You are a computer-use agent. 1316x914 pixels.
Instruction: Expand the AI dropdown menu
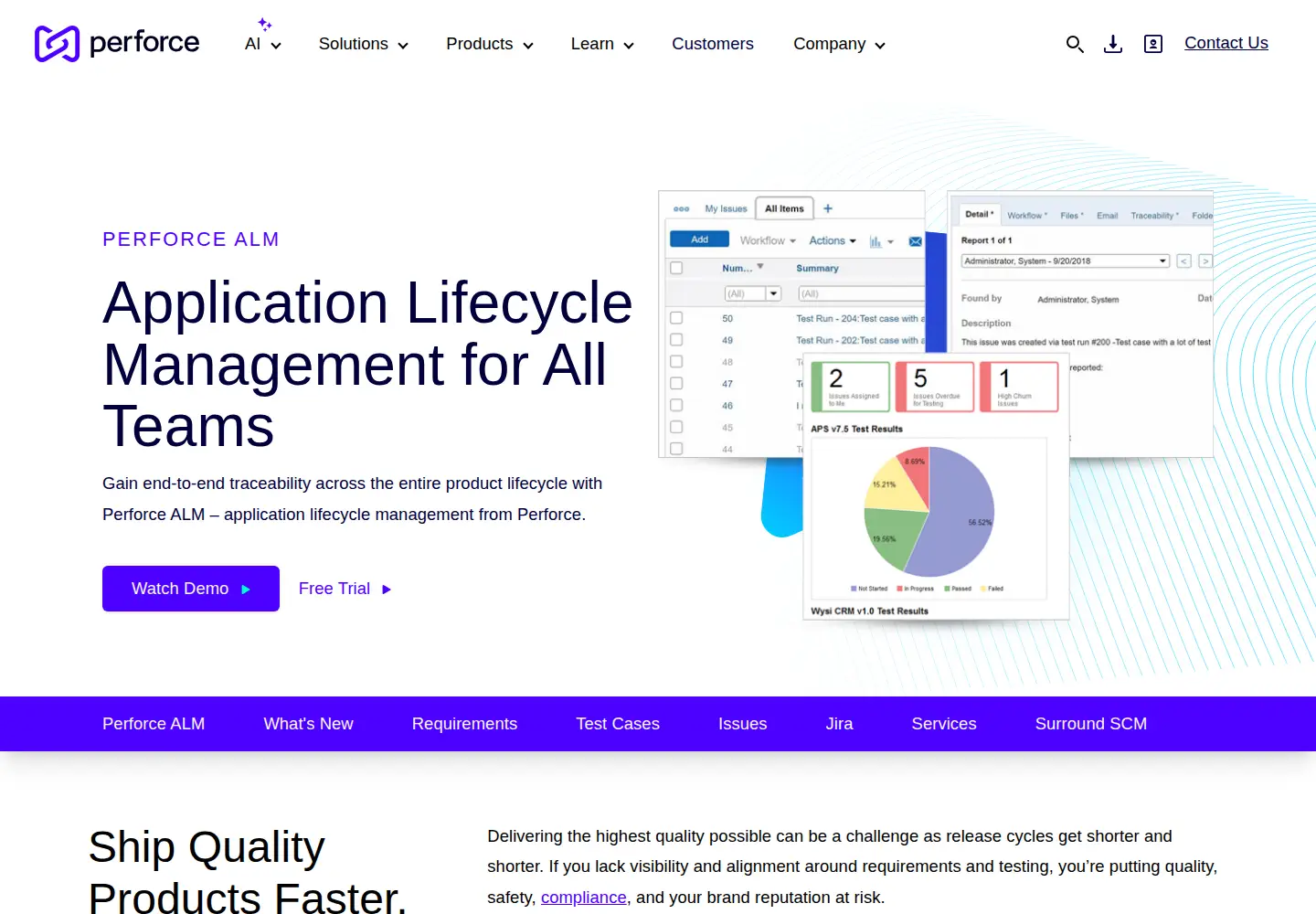pyautogui.click(x=263, y=44)
